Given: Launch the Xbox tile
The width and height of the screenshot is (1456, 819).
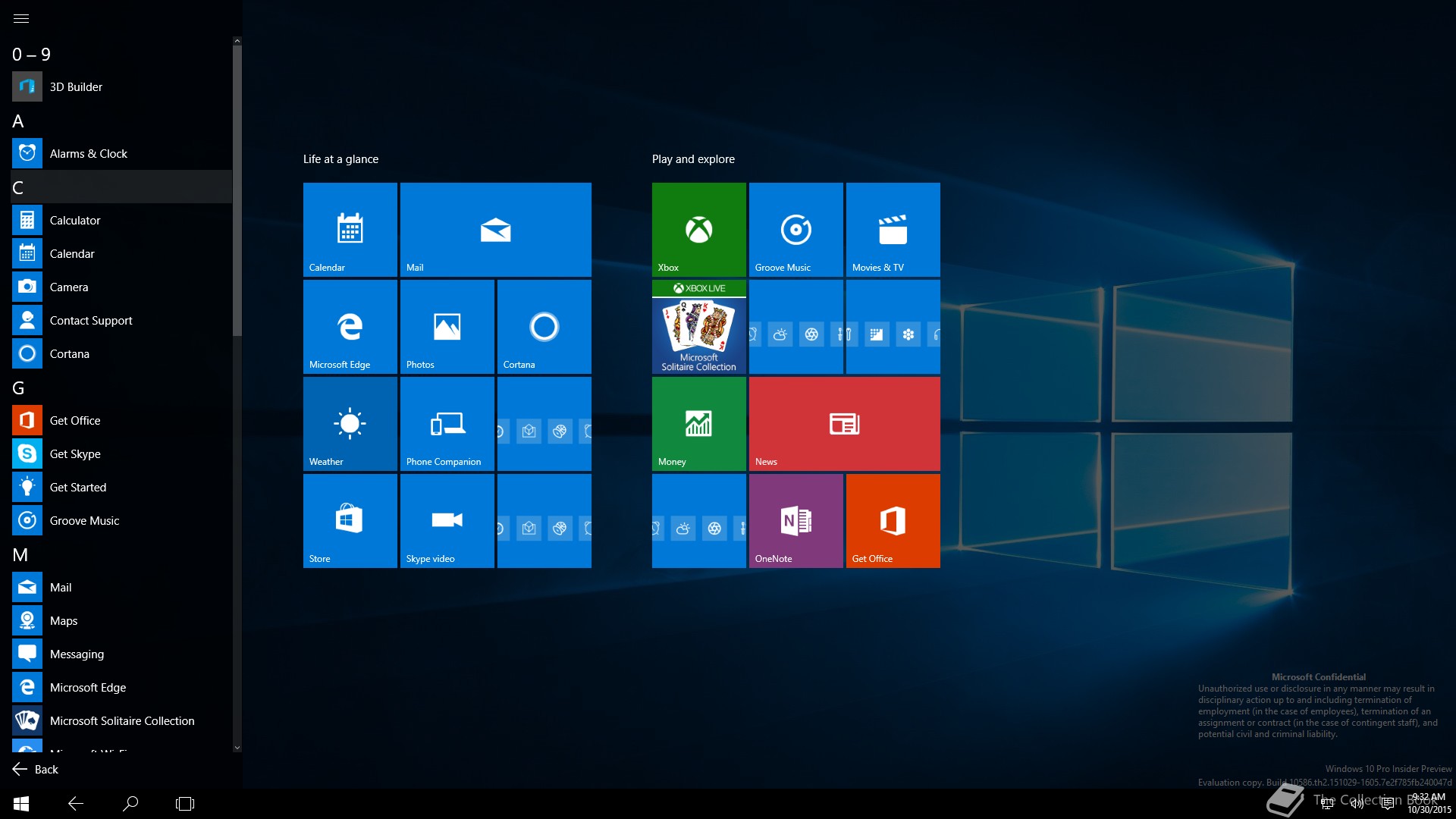Looking at the screenshot, I should tap(699, 230).
